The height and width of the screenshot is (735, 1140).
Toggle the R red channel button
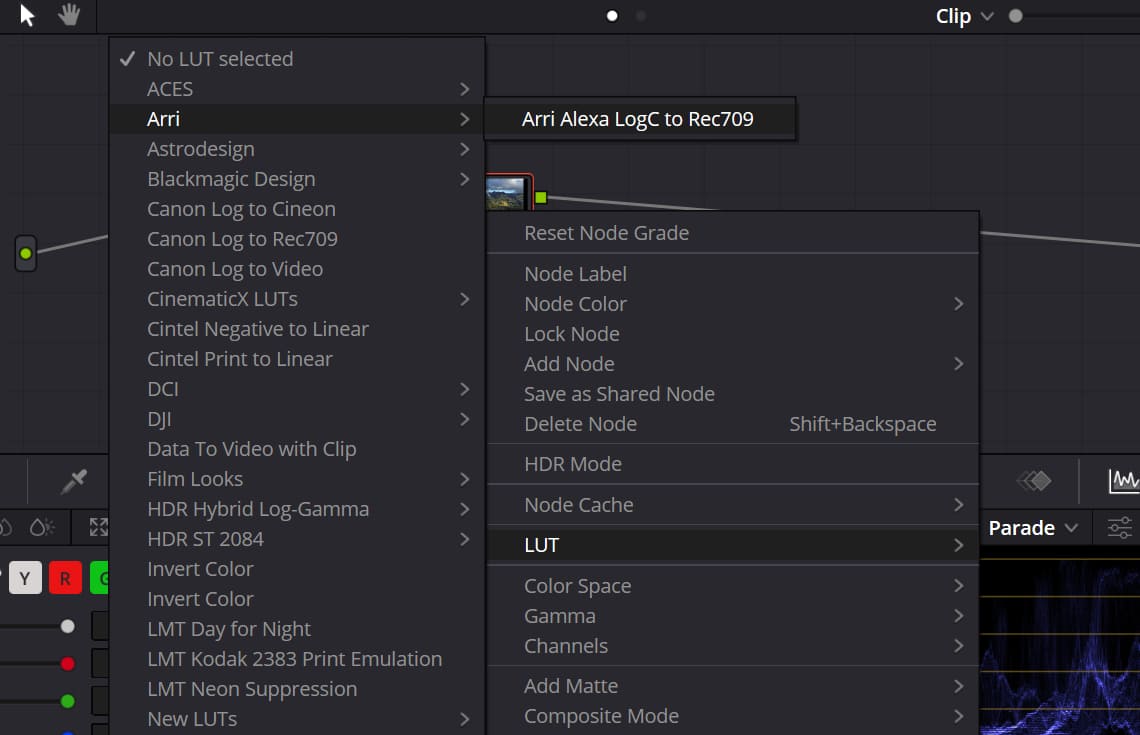tap(65, 577)
